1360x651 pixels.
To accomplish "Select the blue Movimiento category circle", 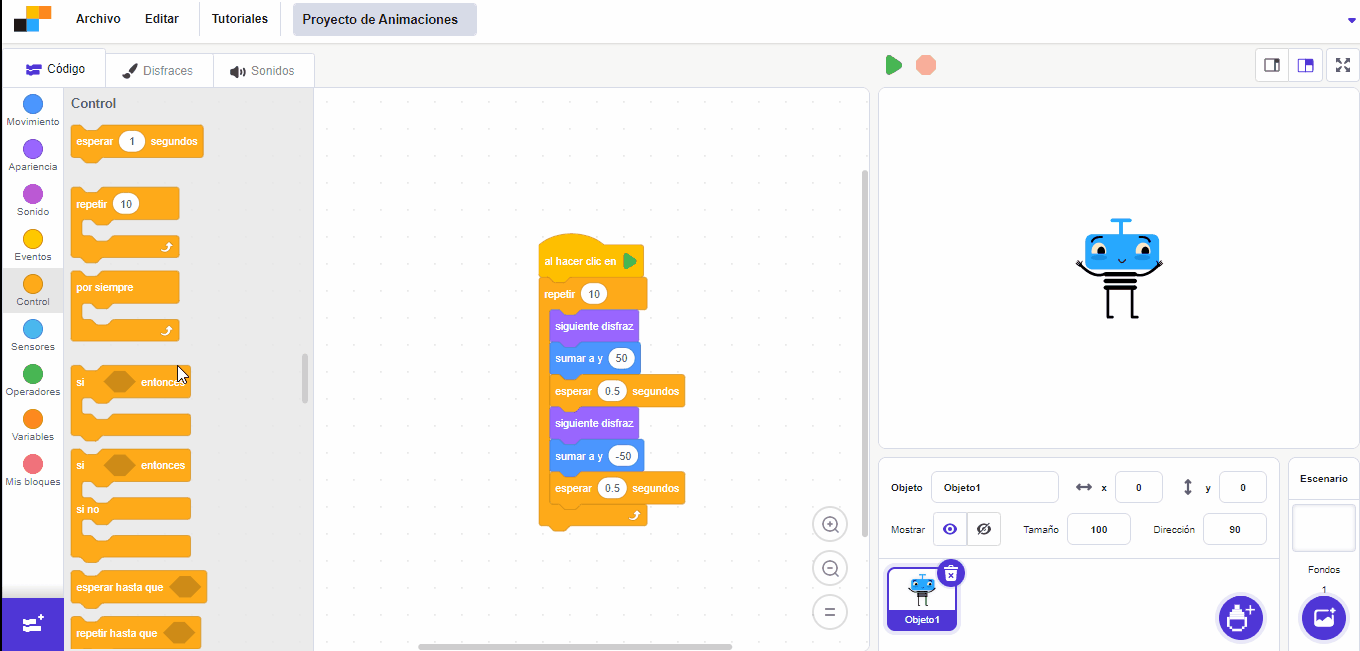I will [33, 104].
